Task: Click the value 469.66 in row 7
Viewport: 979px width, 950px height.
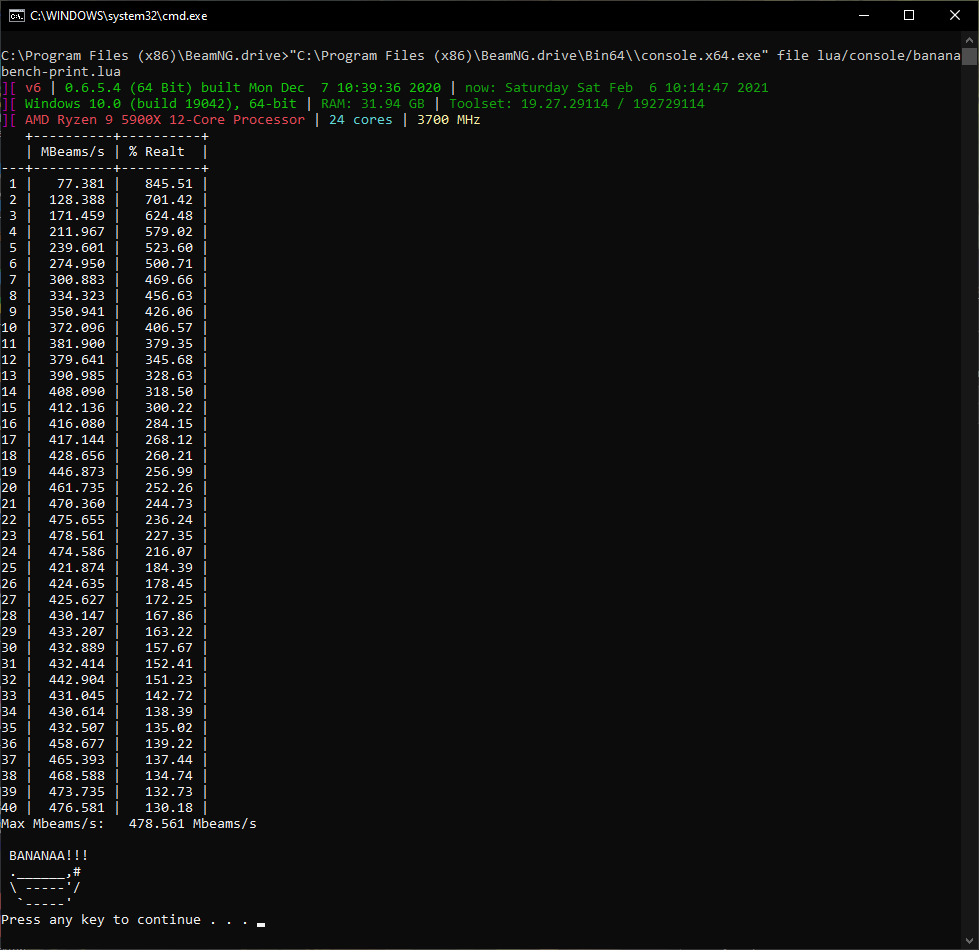Action: 169,280
